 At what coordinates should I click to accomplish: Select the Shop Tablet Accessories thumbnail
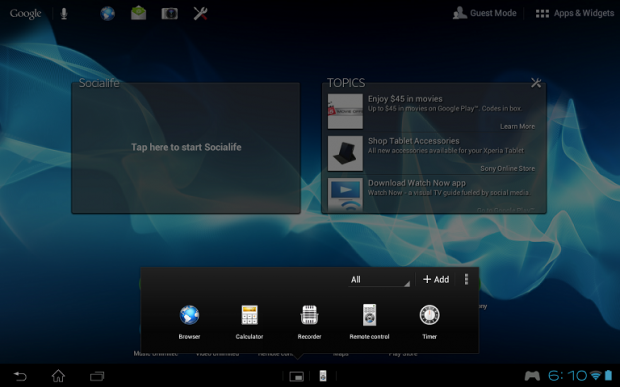pos(345,153)
